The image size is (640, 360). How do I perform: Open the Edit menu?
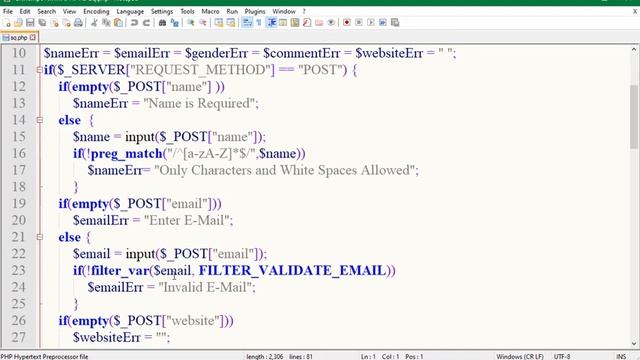point(25,11)
